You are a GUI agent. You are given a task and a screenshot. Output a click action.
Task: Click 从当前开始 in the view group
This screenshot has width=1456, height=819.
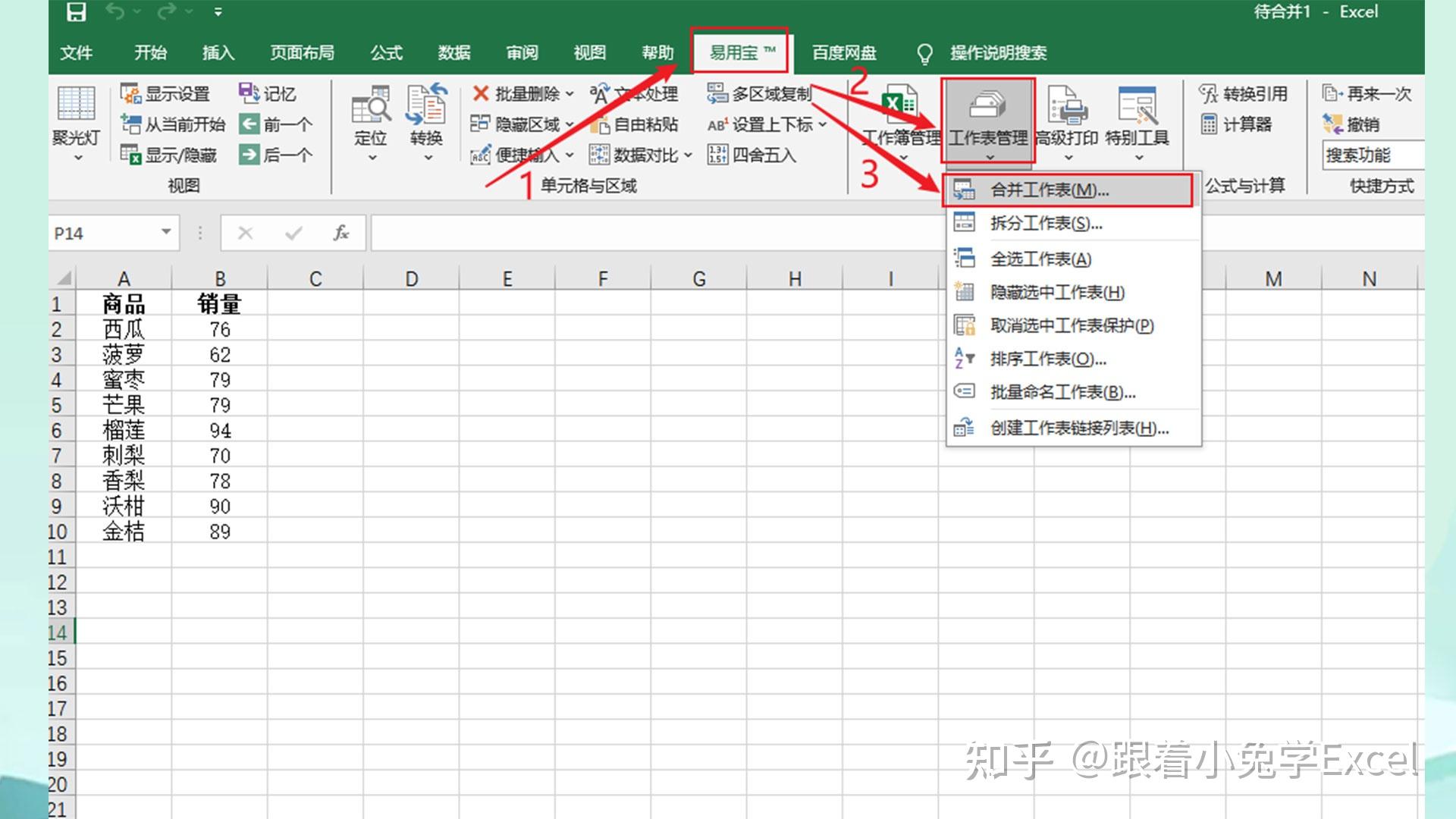pos(174,124)
